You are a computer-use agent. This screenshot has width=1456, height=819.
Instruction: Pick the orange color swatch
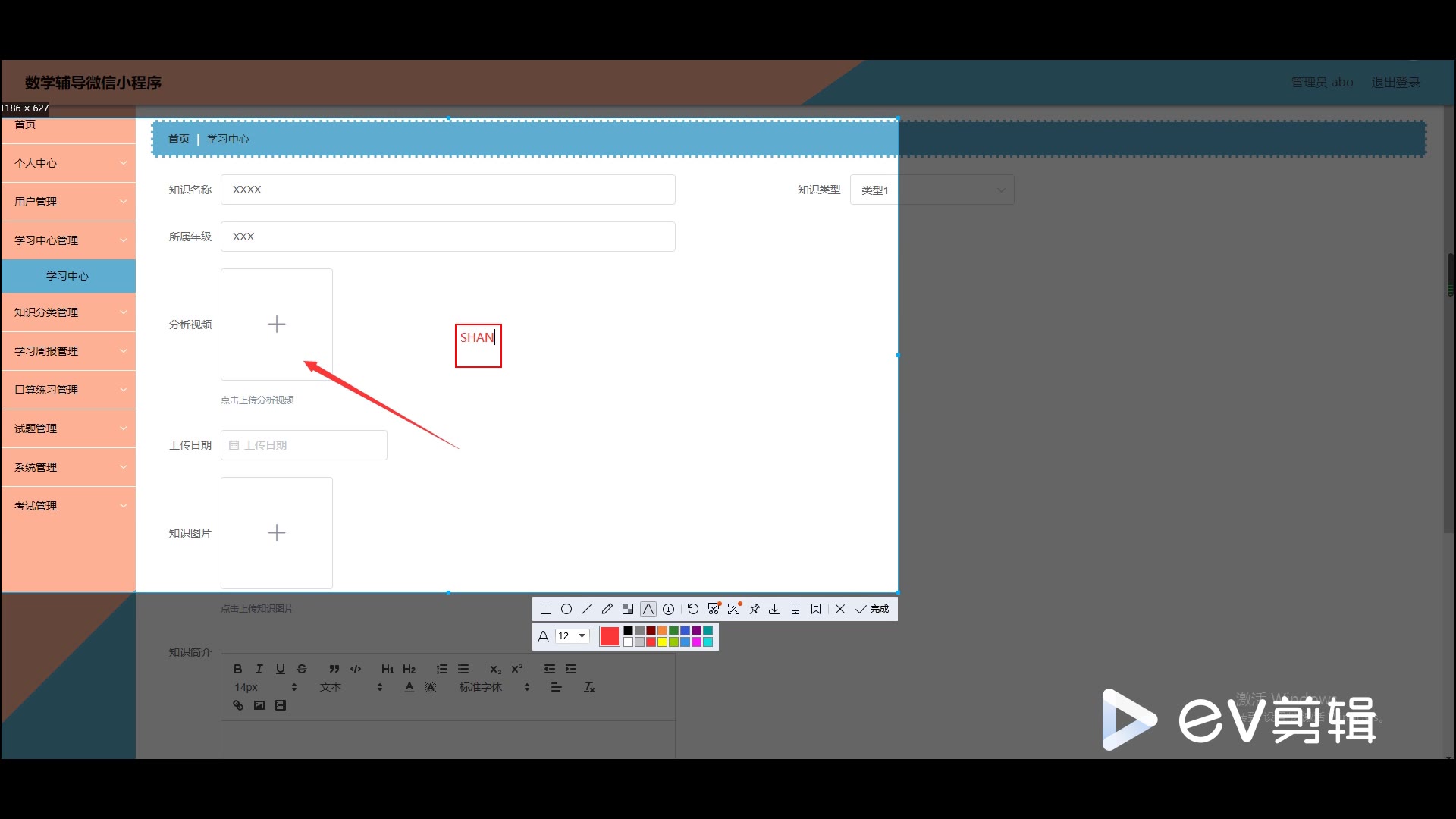(x=662, y=631)
